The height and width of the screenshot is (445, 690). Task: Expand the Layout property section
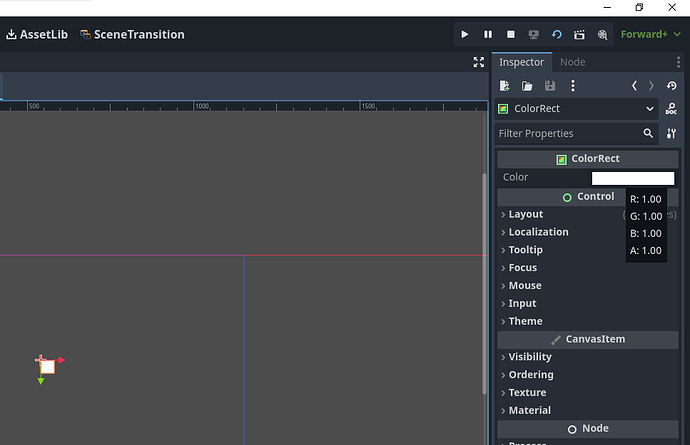(x=525, y=214)
